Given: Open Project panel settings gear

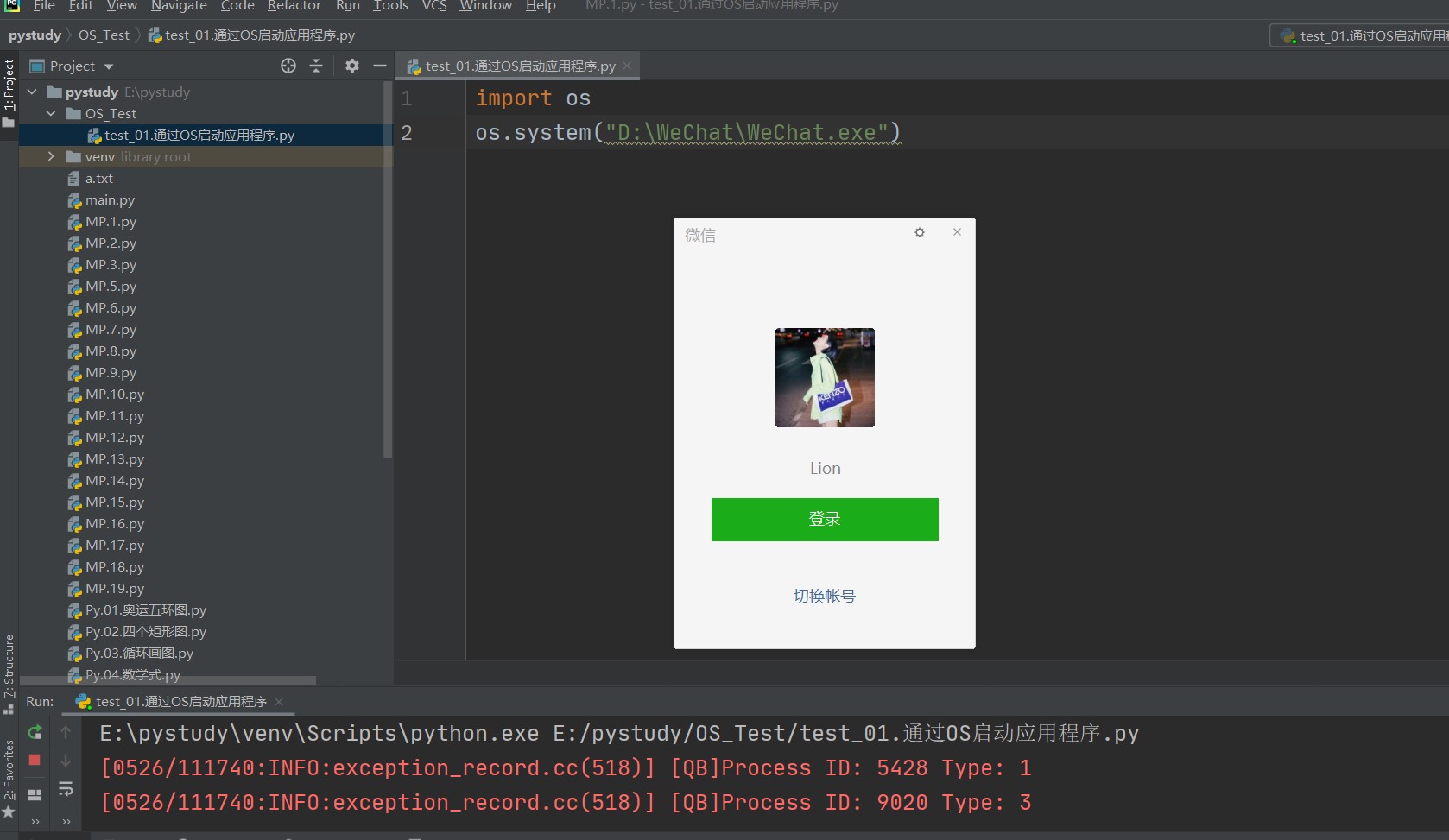Looking at the screenshot, I should 351,66.
